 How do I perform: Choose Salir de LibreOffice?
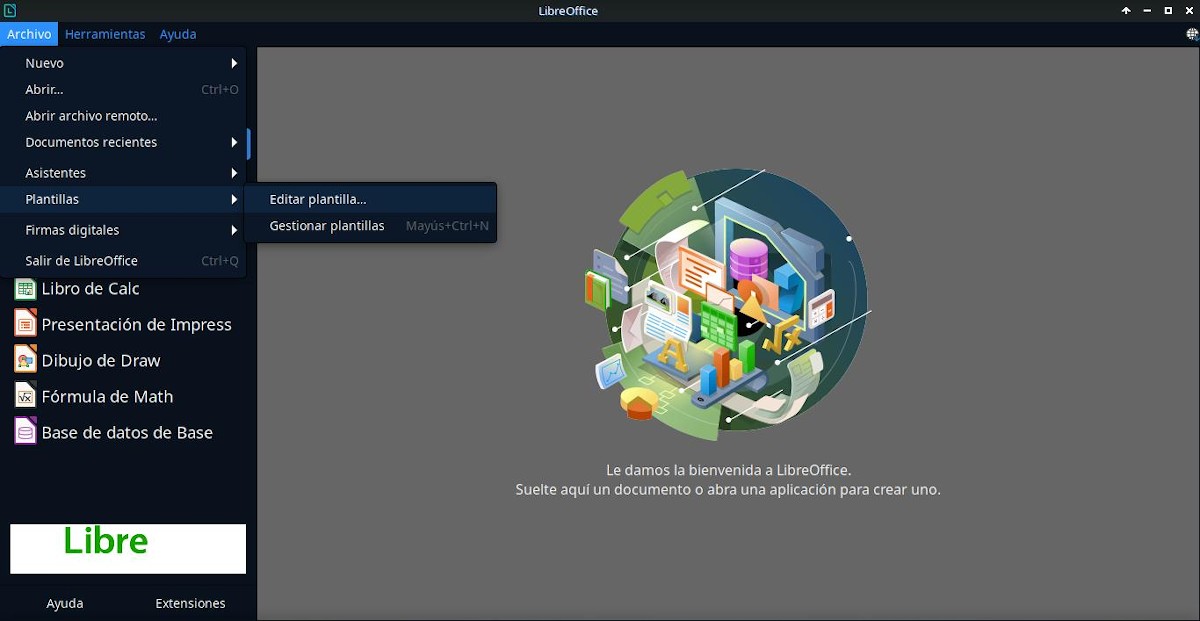[123, 261]
